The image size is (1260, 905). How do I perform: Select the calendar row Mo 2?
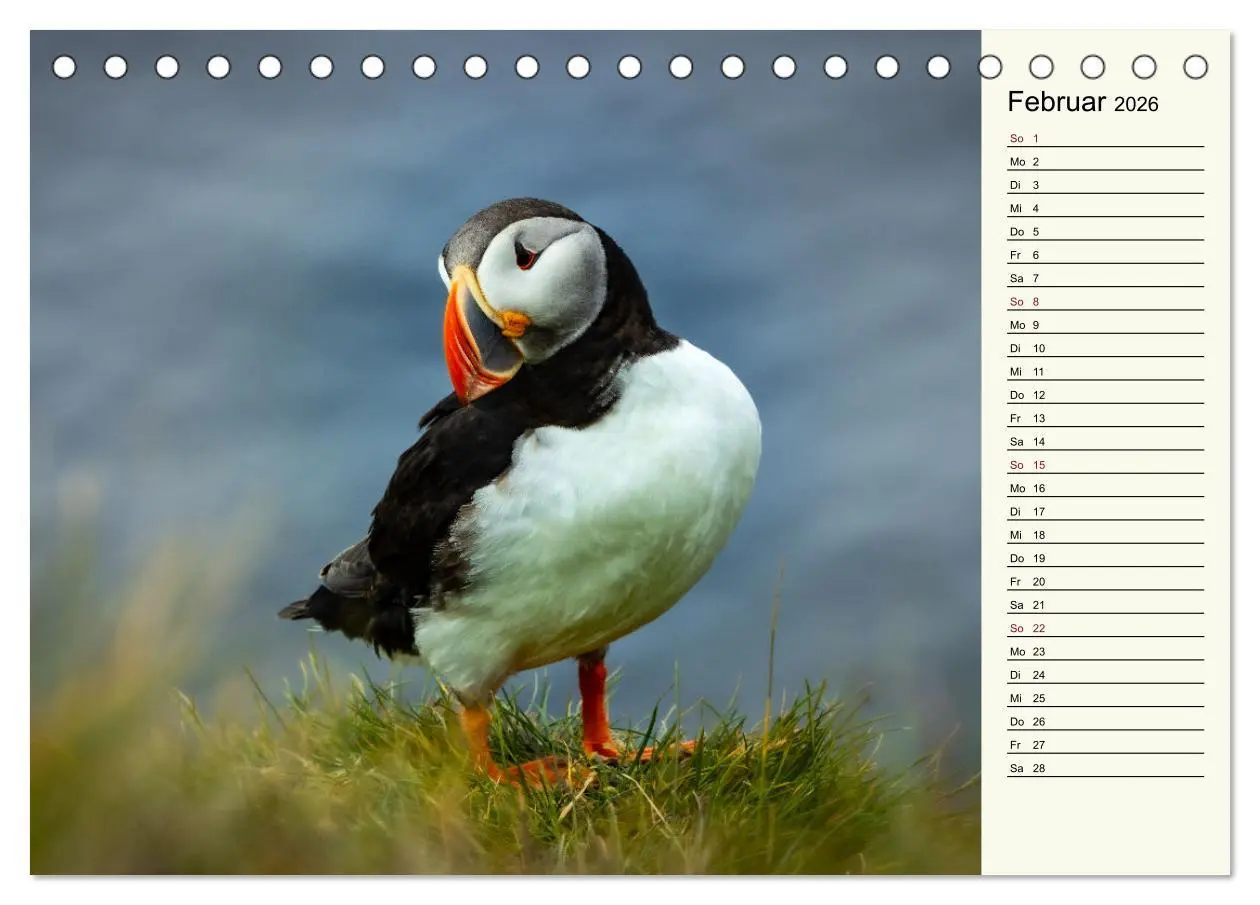pyautogui.click(x=1105, y=161)
